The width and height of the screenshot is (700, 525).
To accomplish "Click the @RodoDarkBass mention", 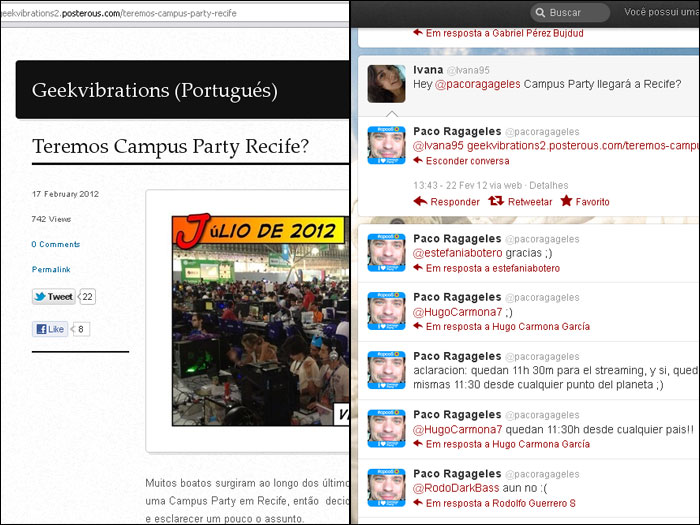I will tap(456, 488).
